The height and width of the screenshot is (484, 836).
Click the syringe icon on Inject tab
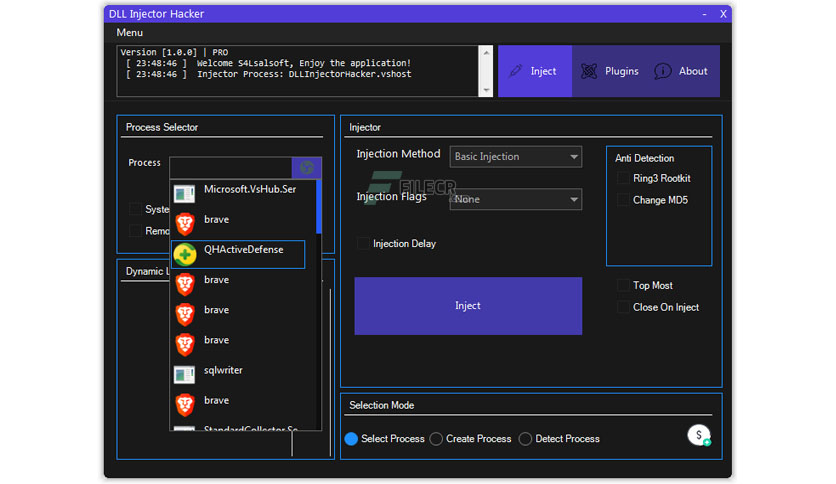pyautogui.click(x=516, y=71)
